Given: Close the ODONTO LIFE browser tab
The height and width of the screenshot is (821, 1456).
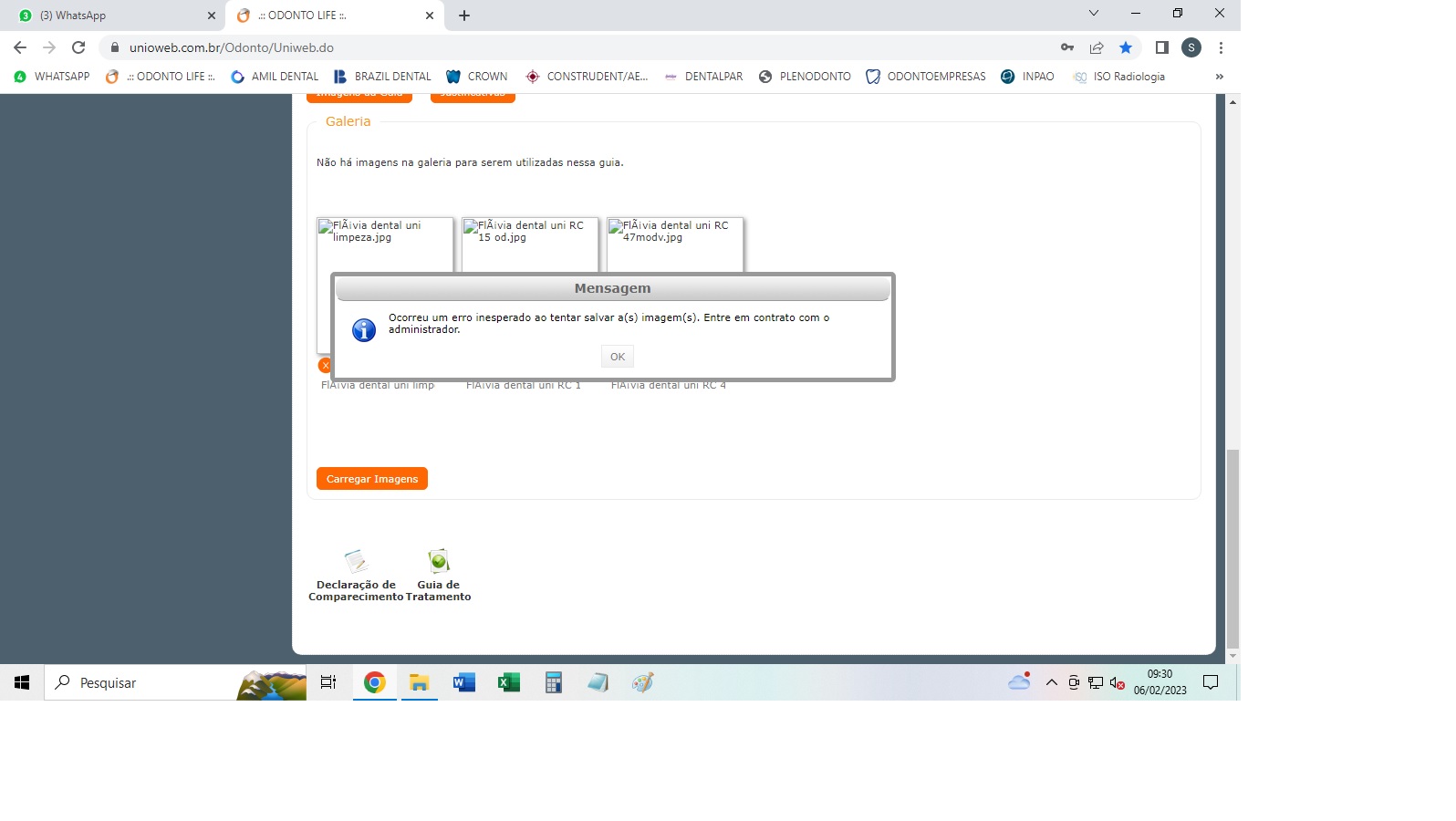Looking at the screenshot, I should point(430,16).
